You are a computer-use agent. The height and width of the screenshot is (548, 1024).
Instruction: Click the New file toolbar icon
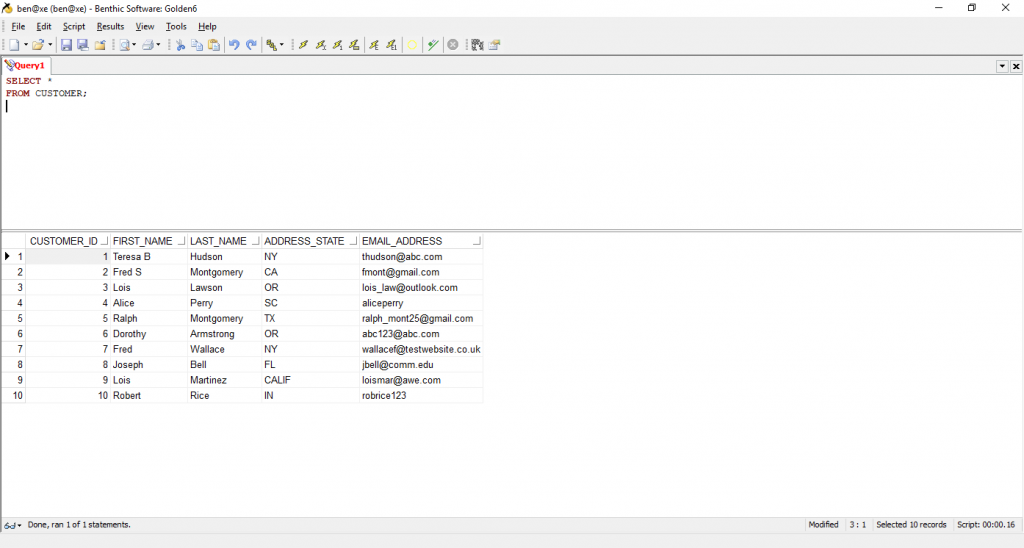click(13, 45)
